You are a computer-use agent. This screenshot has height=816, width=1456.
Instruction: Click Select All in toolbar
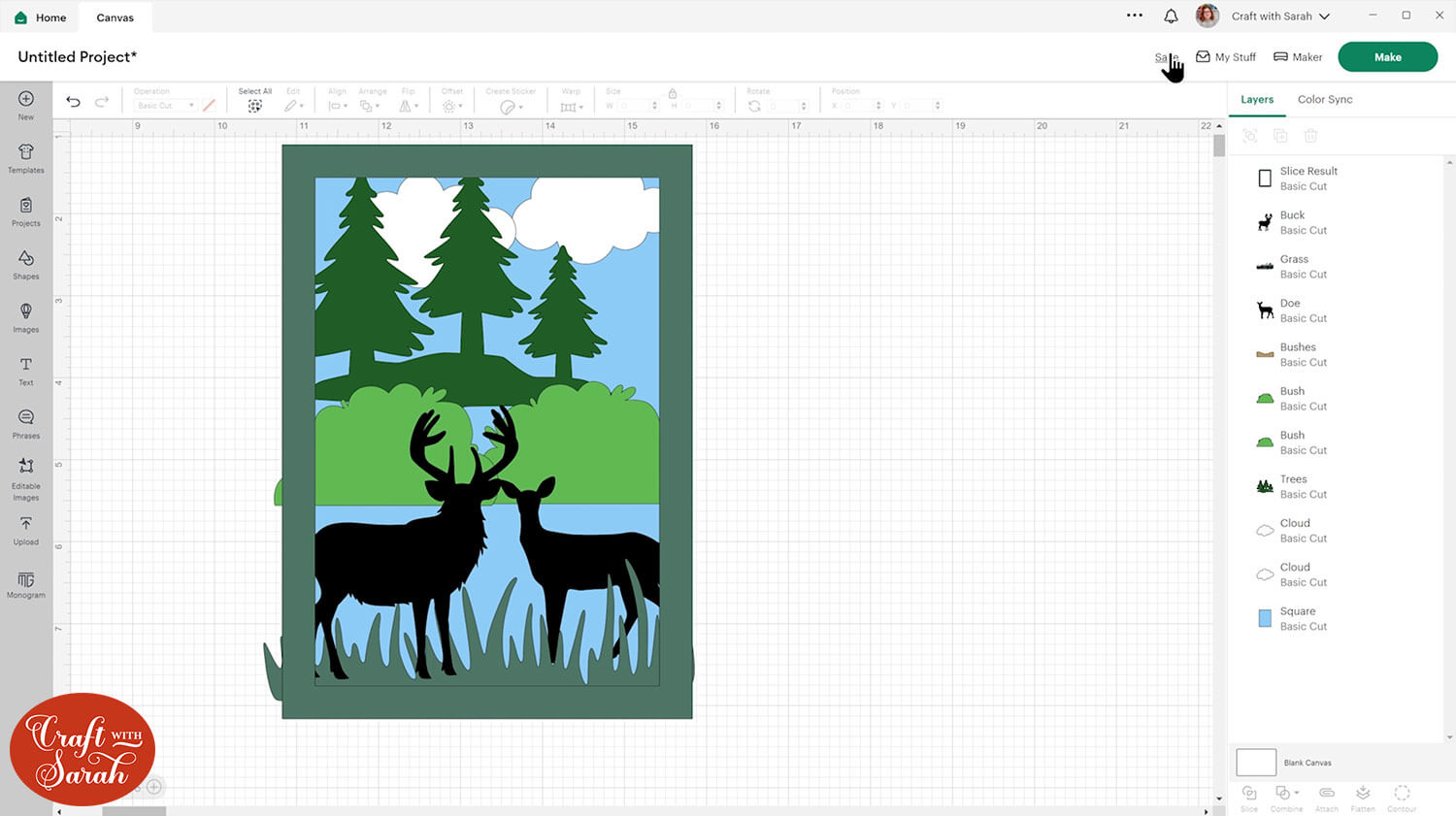(x=254, y=101)
